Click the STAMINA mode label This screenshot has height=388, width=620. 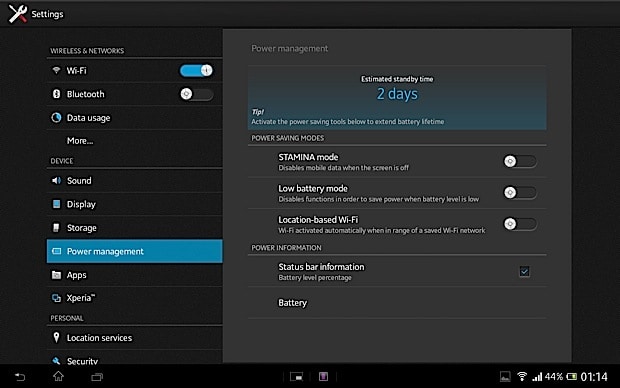[x=308, y=157]
